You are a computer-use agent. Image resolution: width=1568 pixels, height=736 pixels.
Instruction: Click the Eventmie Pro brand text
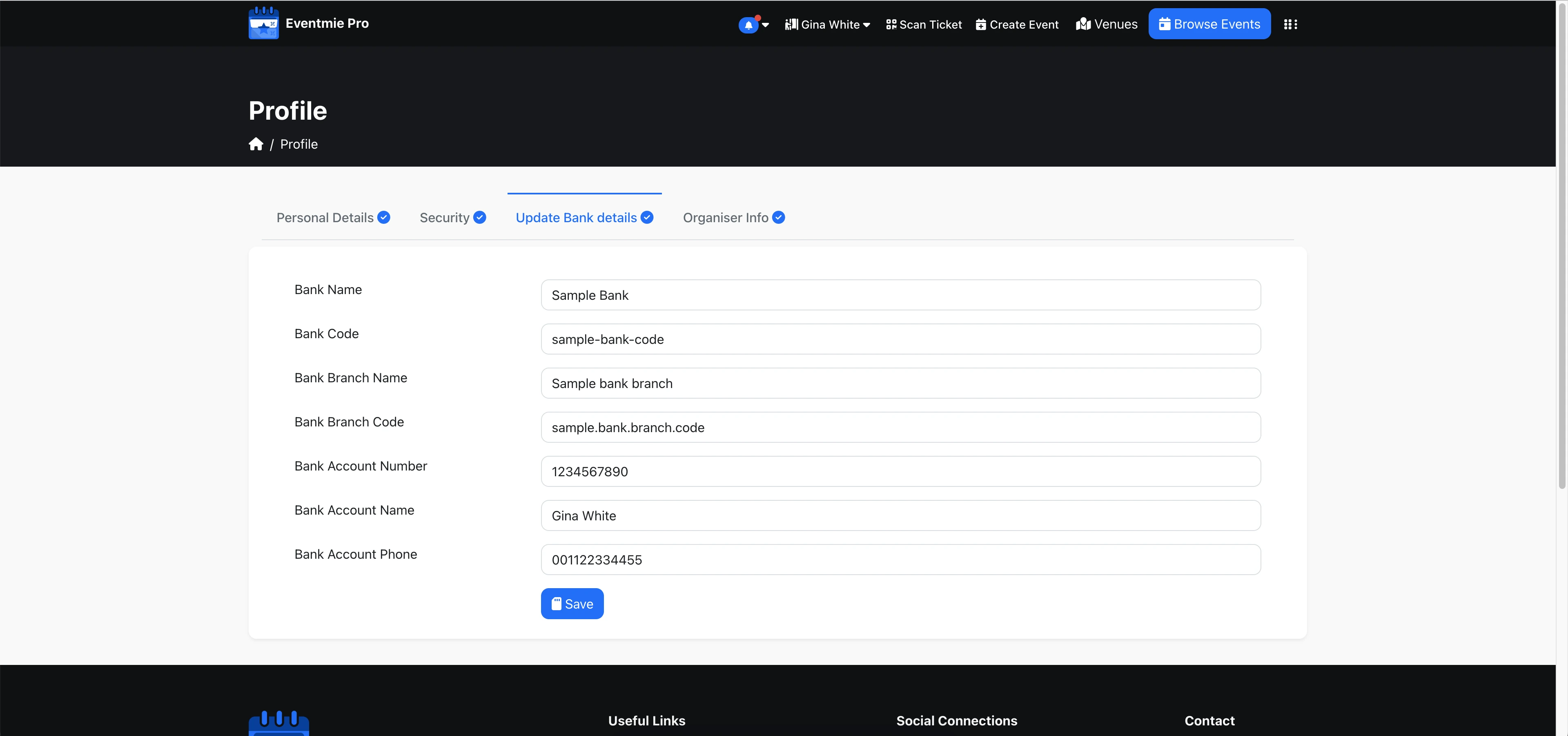point(327,23)
